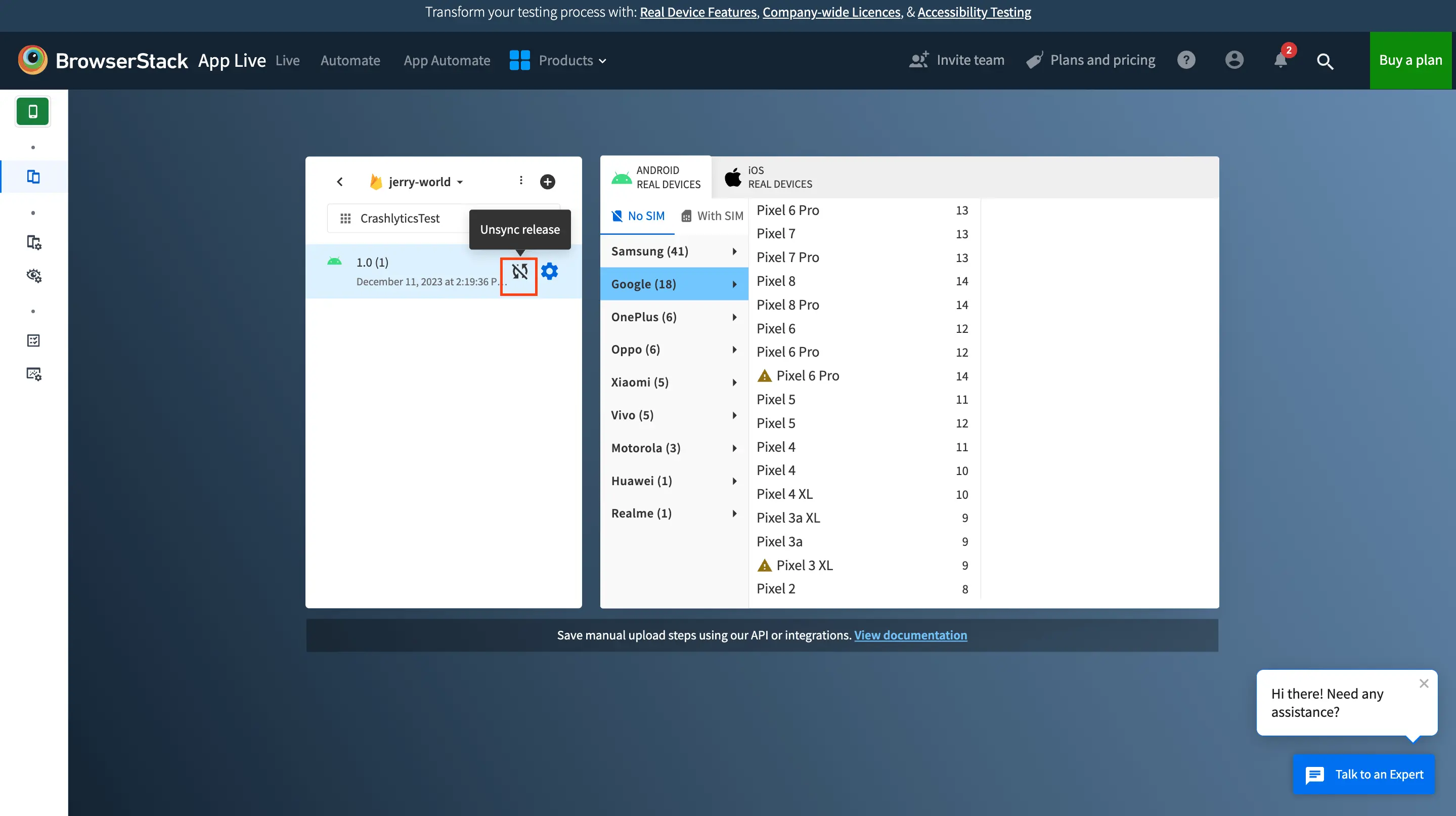Open App Automate in navigation

(447, 61)
